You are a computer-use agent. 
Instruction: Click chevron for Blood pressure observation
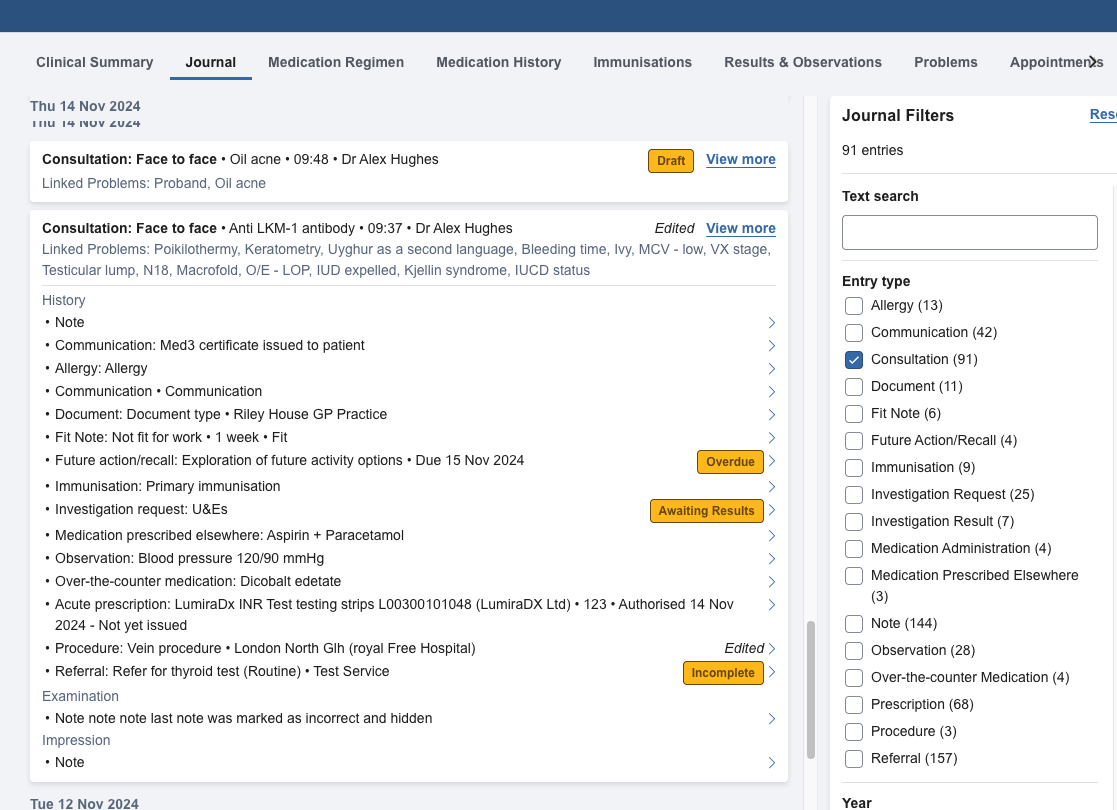pyautogui.click(x=771, y=559)
